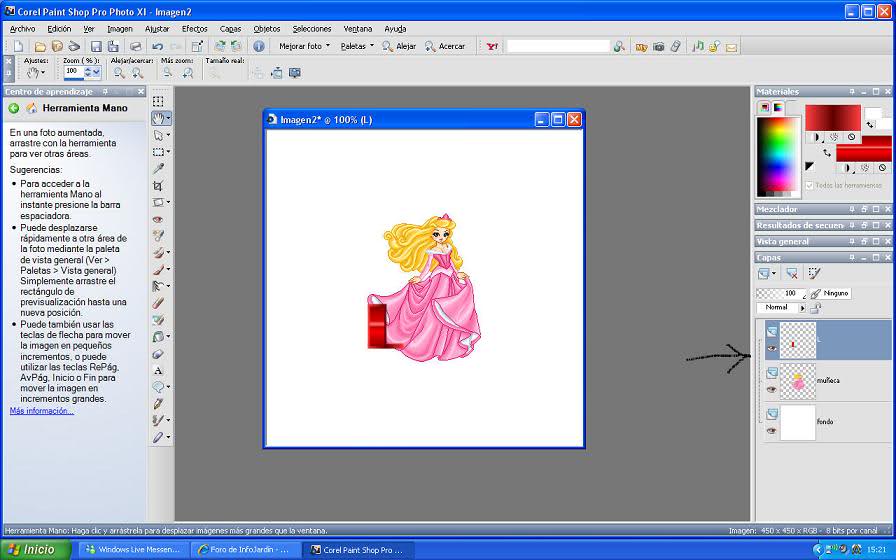Open the Efectos menu
896x560 pixels.
tap(194, 29)
